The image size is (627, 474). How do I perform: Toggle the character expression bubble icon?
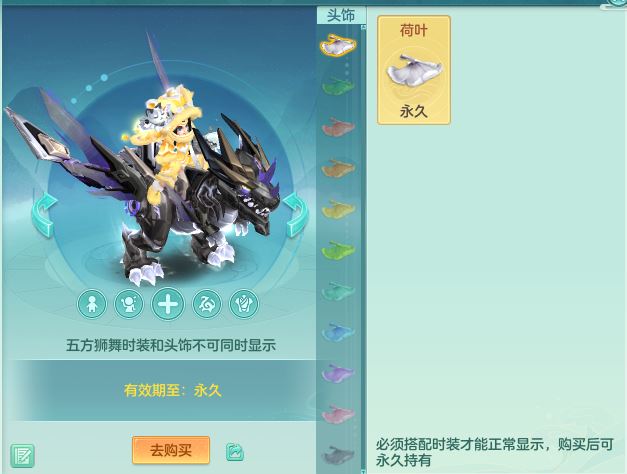pos(128,304)
